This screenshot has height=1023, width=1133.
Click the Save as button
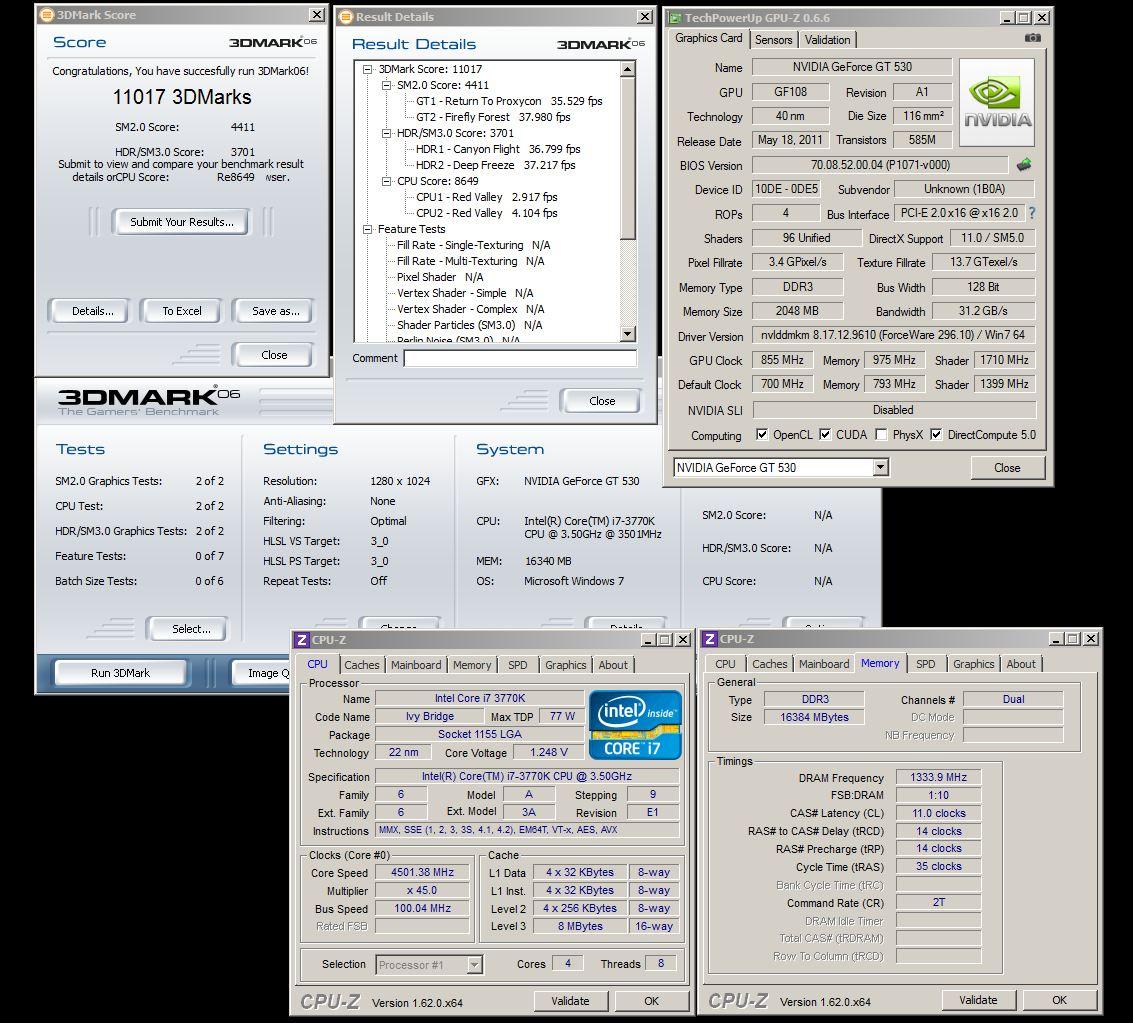coord(275,311)
